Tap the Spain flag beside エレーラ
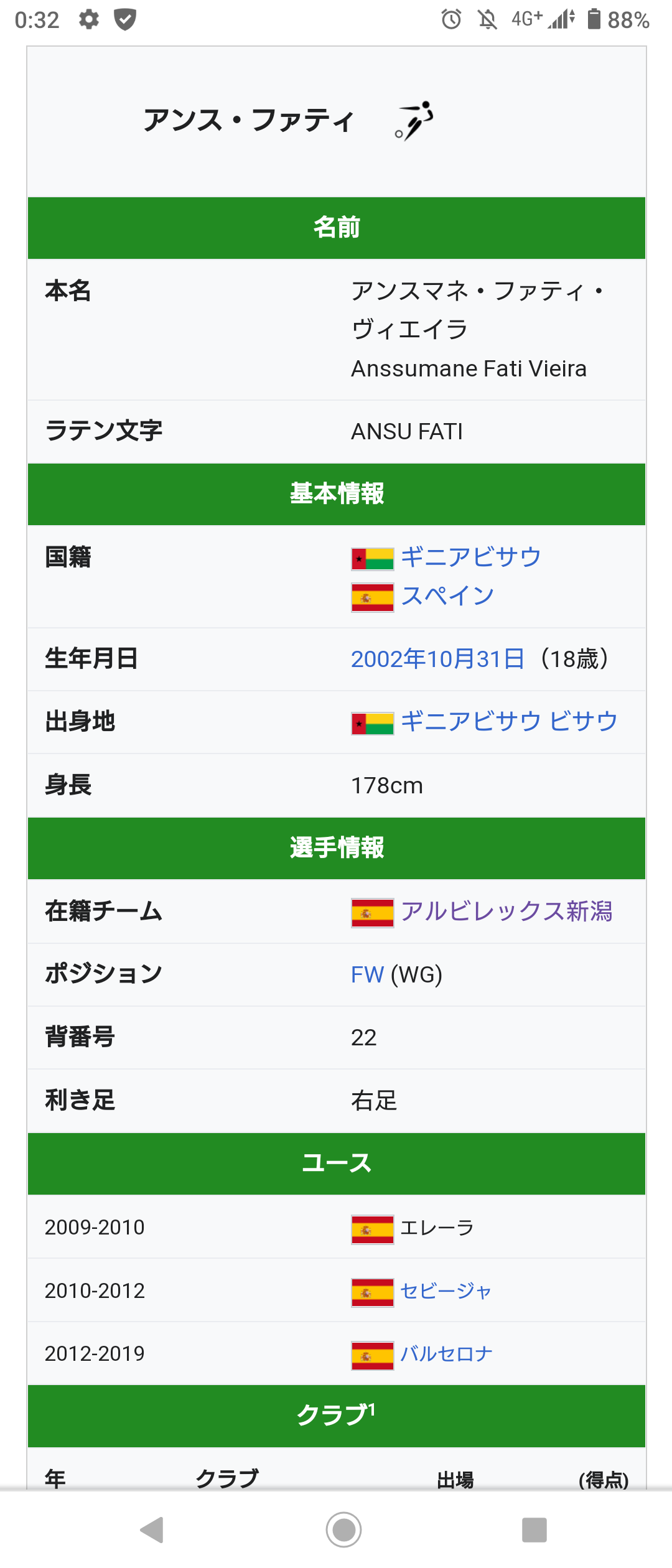The width and height of the screenshot is (672, 1568). point(372,1230)
